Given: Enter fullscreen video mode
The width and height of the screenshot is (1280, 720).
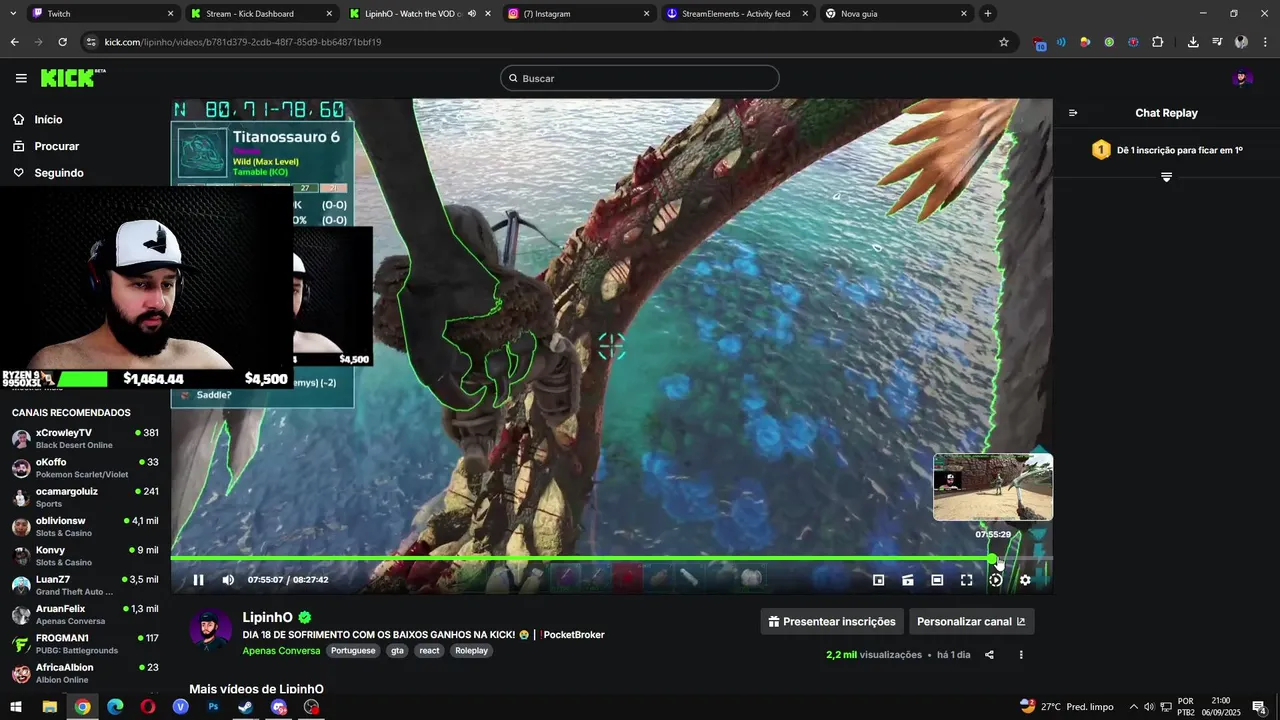Looking at the screenshot, I should pyautogui.click(x=967, y=580).
